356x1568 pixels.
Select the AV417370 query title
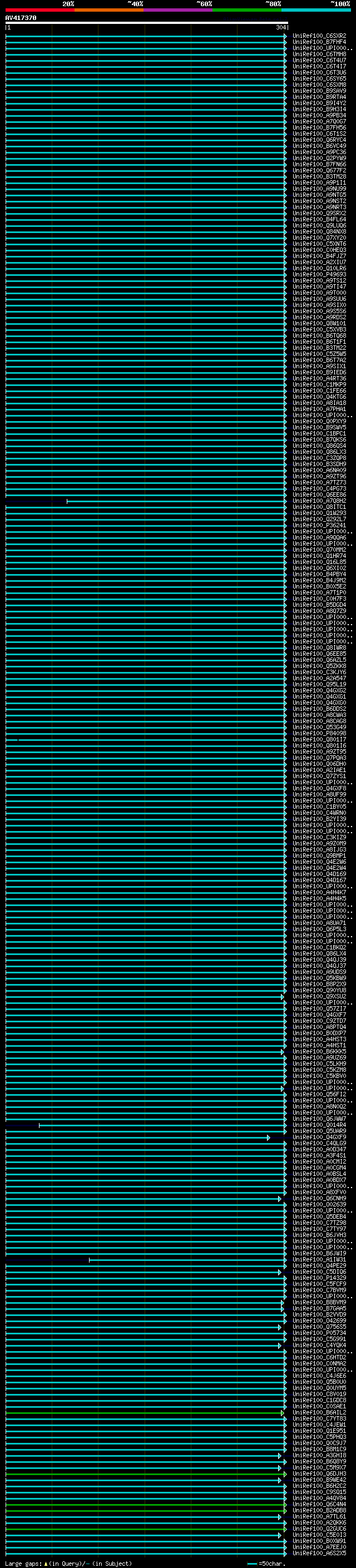pyautogui.click(x=21, y=18)
